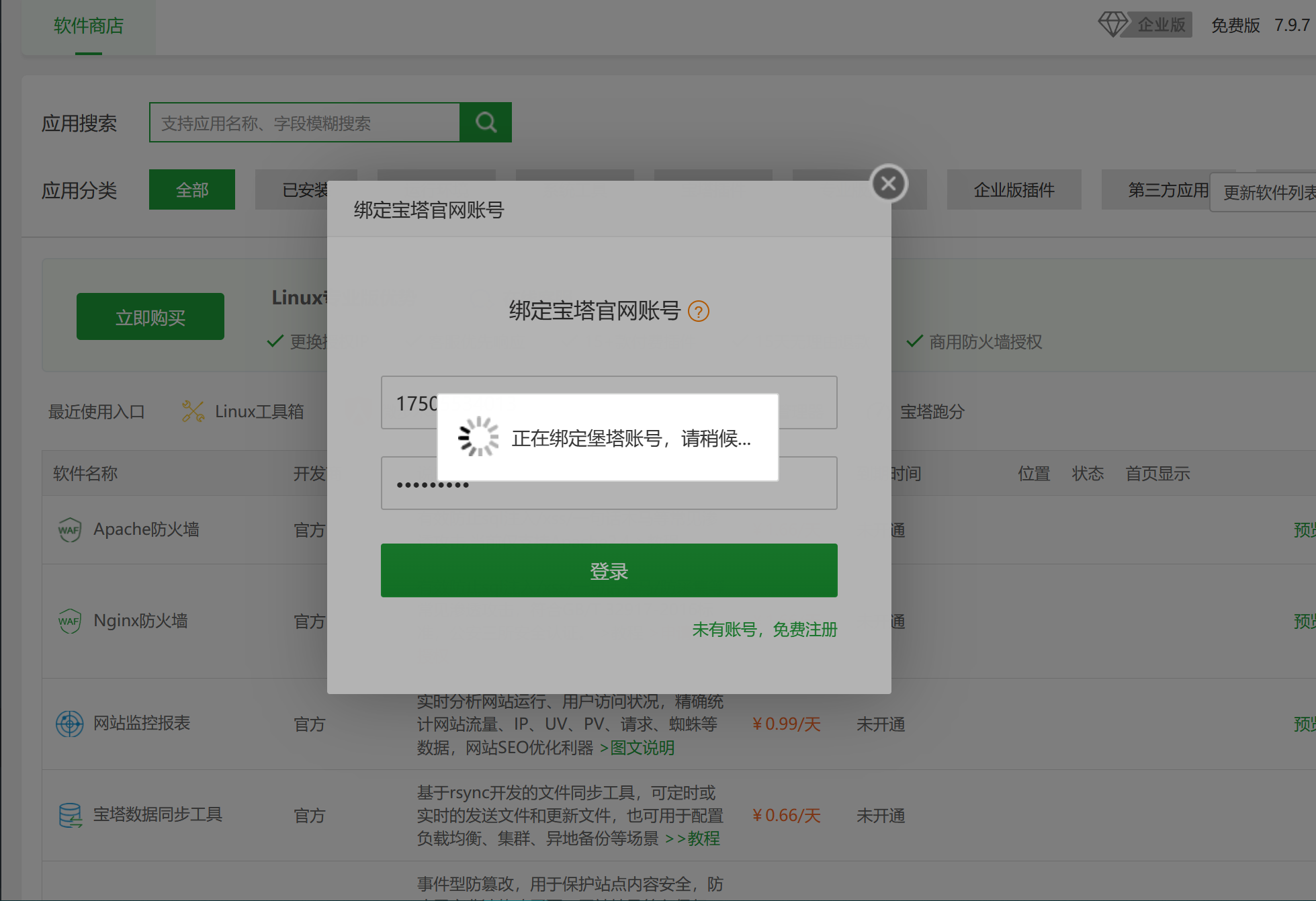Viewport: 1316px width, 901px height.
Task: Close the bind account dialog
Action: tap(889, 183)
